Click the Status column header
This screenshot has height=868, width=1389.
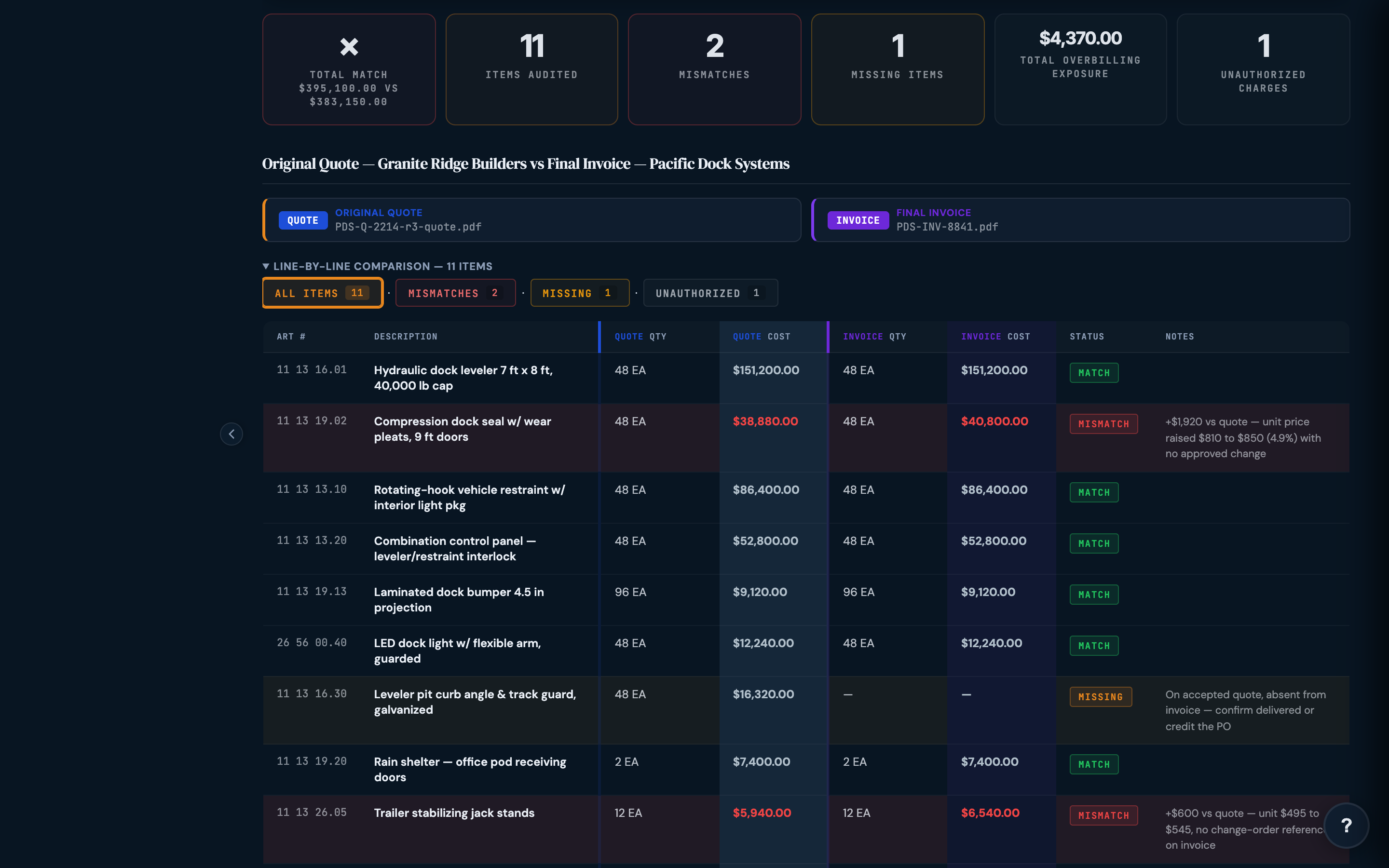1087,337
